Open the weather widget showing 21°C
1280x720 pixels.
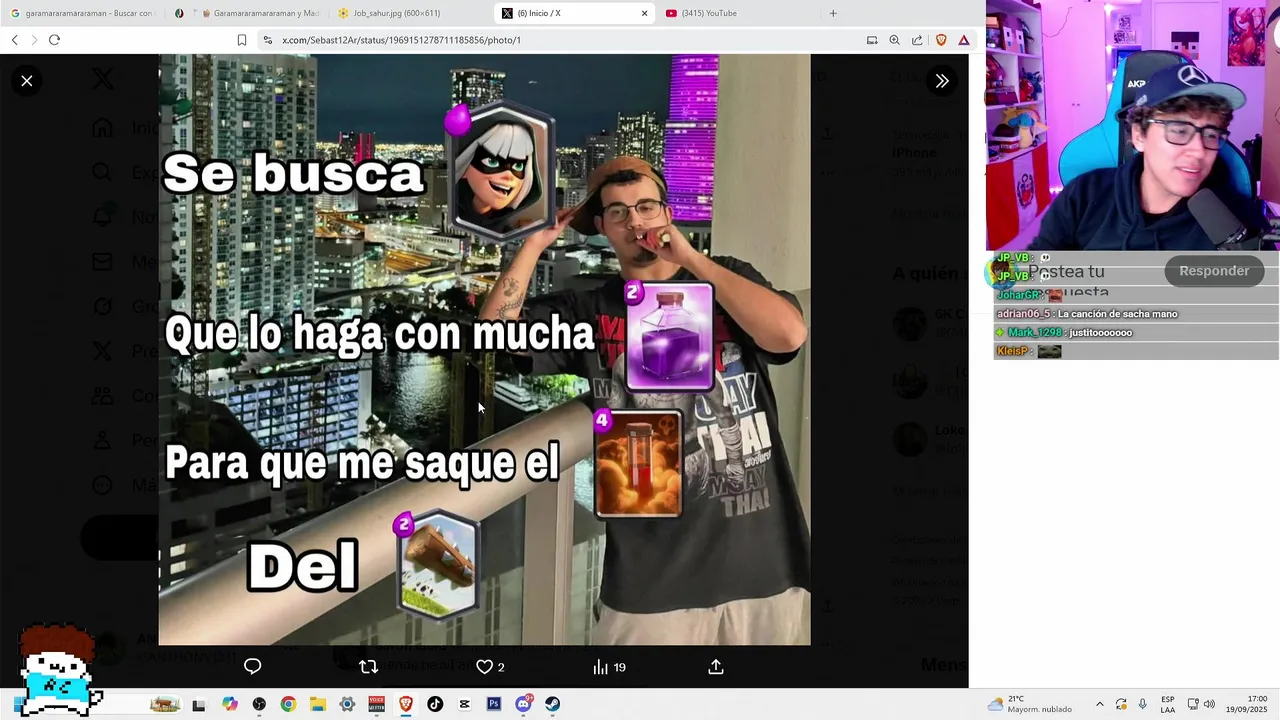[x=1029, y=704]
